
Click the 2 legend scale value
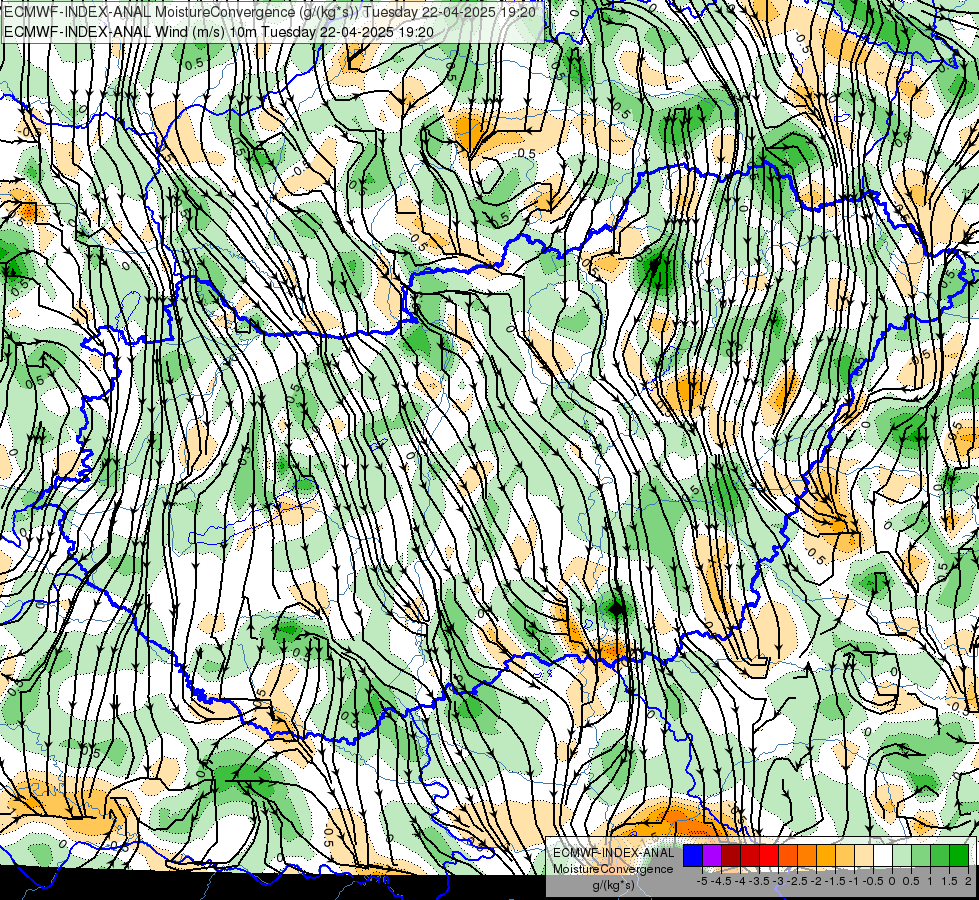pos(968,881)
